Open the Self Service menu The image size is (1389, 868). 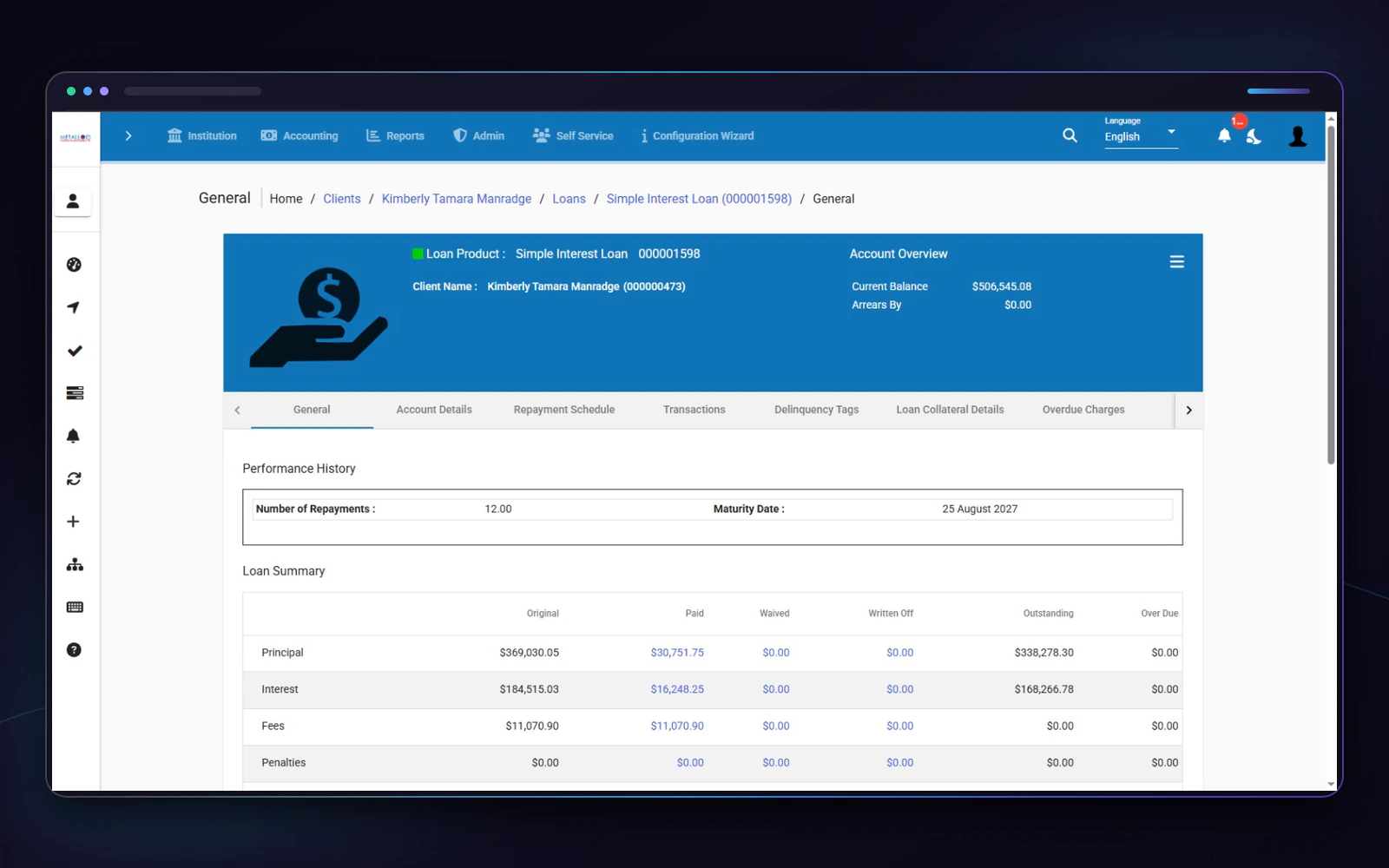click(x=573, y=135)
